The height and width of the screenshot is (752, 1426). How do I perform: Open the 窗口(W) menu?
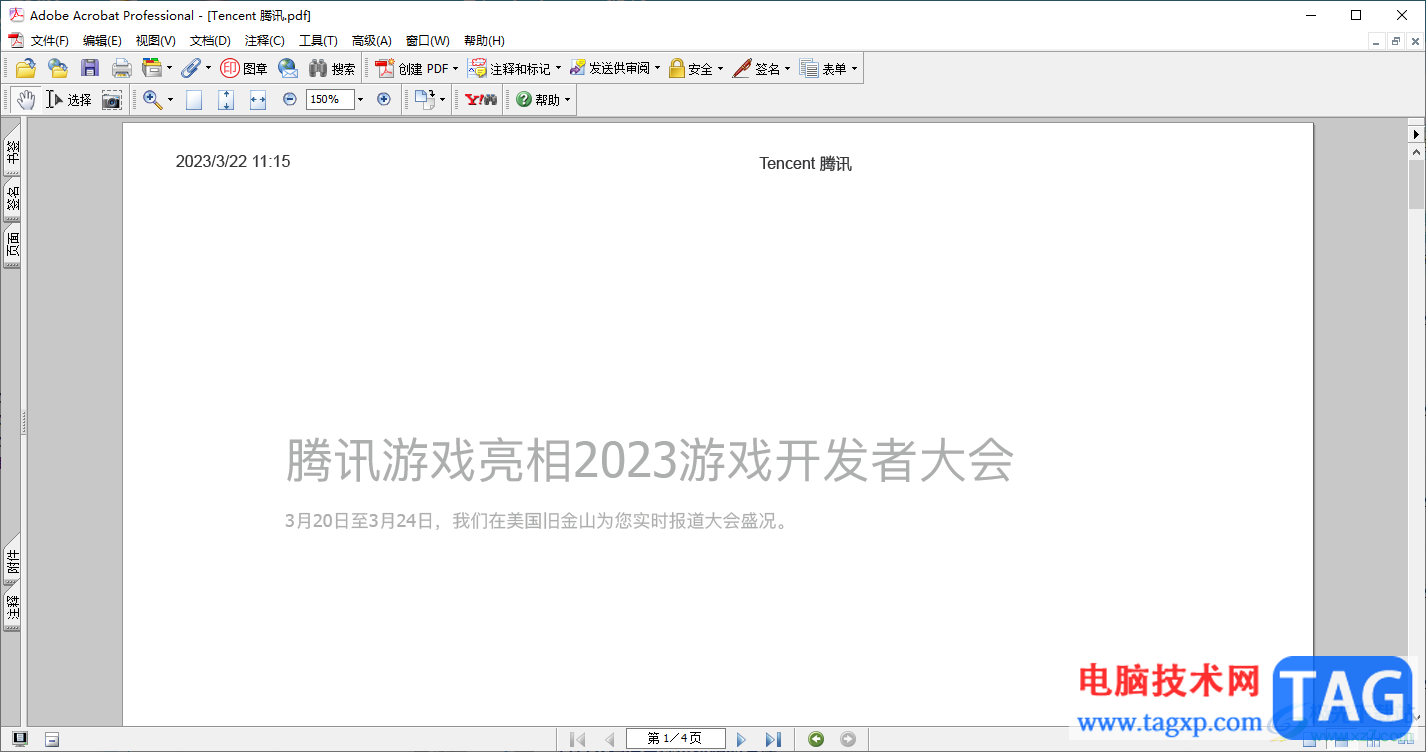[x=428, y=41]
